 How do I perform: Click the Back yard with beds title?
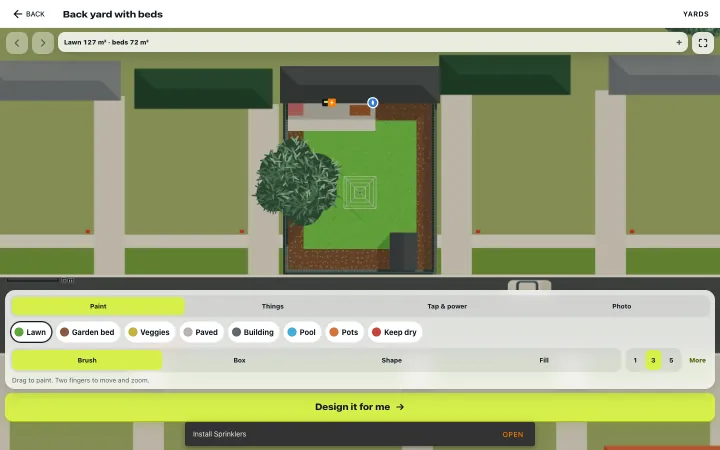(112, 14)
